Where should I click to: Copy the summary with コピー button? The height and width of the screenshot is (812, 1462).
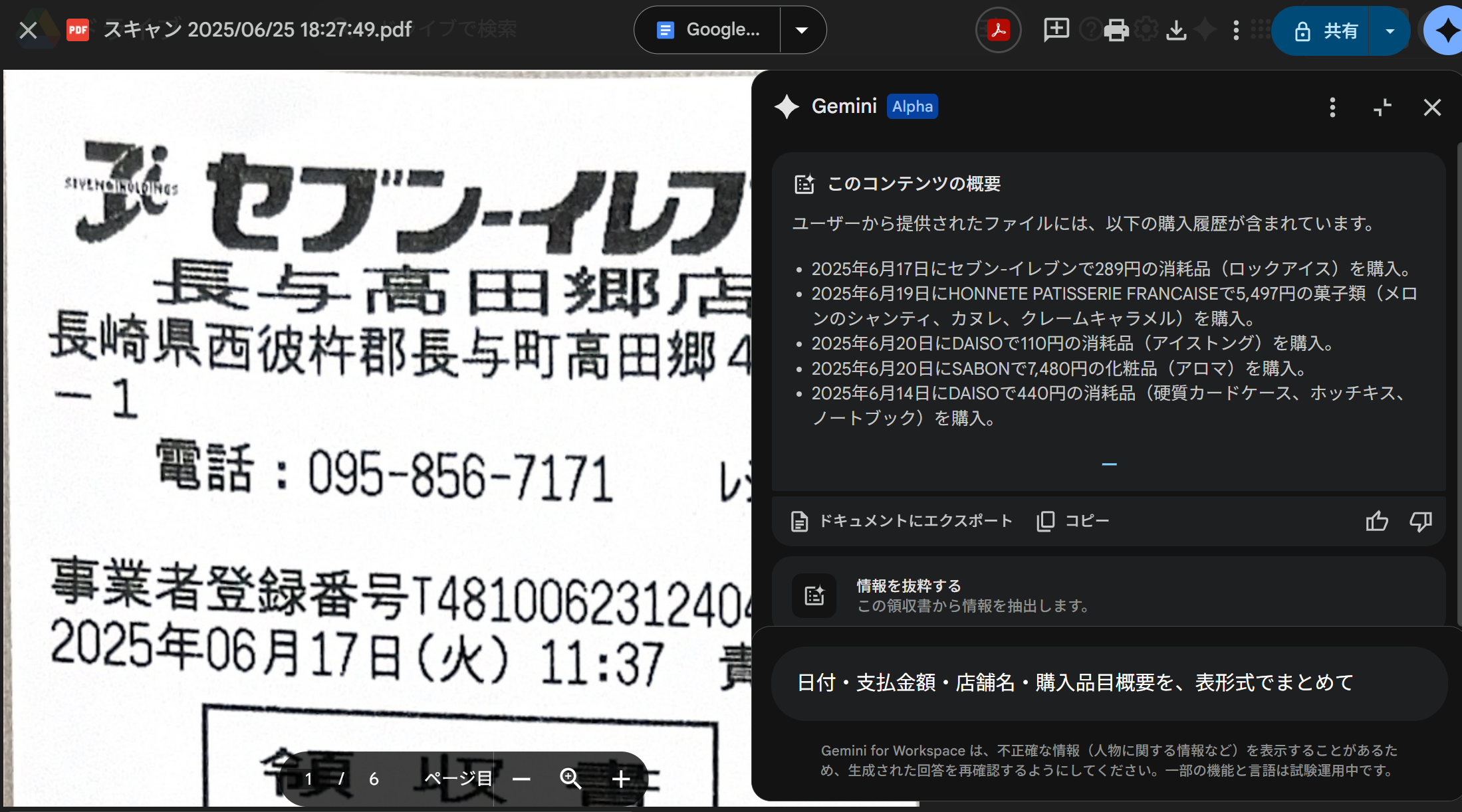click(1072, 521)
